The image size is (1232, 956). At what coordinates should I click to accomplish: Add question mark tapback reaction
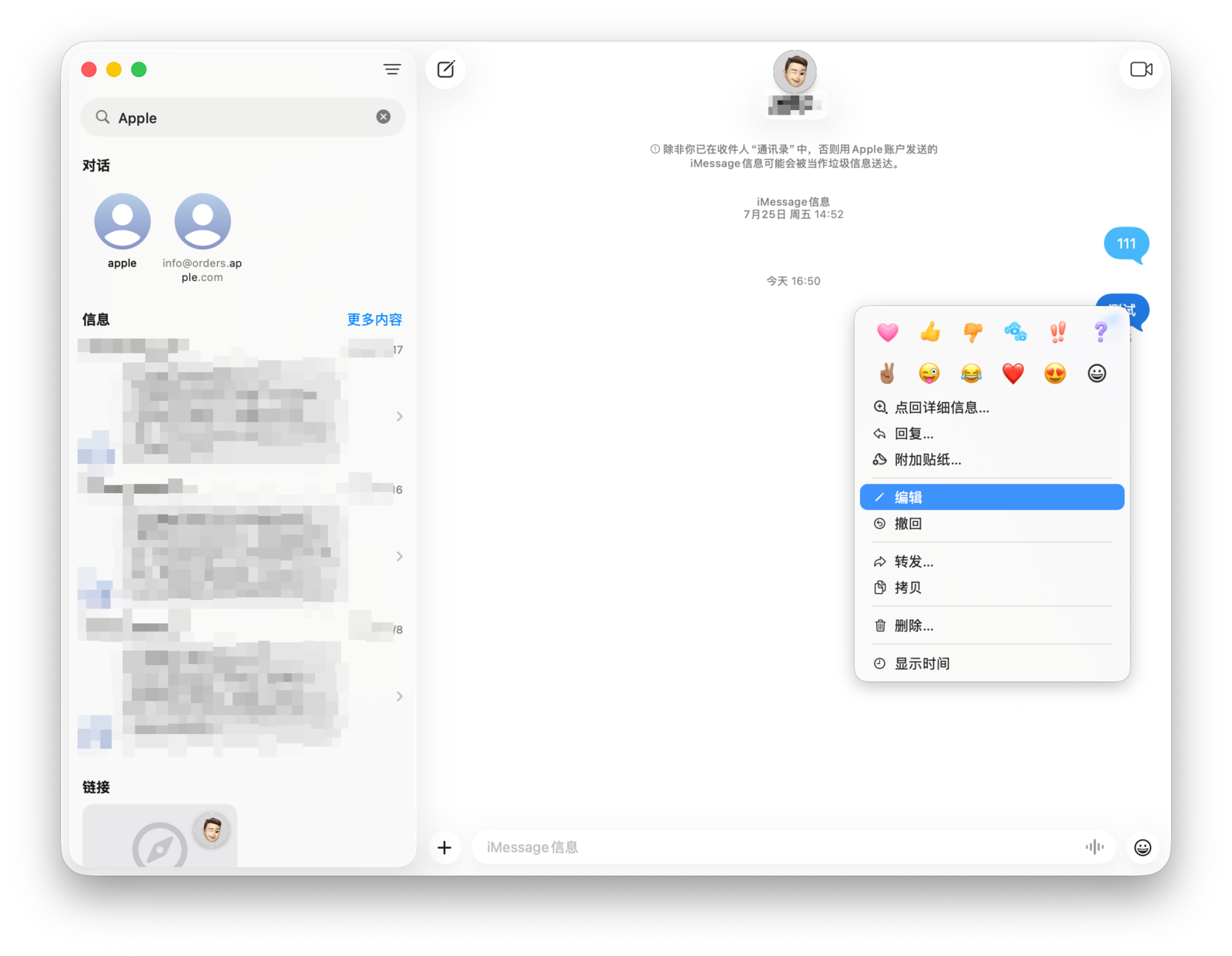1100,332
